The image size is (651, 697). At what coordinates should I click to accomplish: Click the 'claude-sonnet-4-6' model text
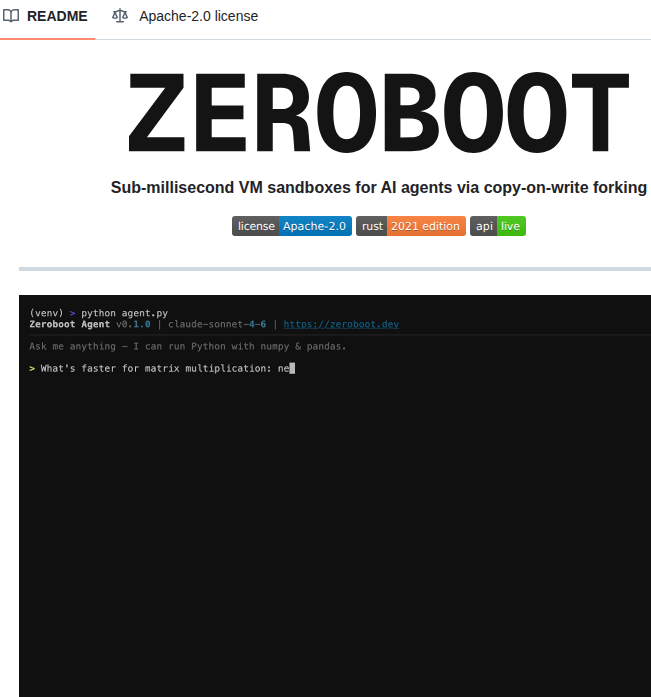[x=217, y=324]
